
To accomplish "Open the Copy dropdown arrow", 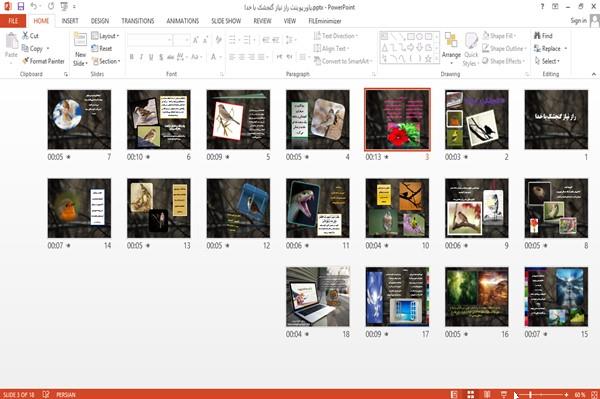I will click(x=48, y=49).
